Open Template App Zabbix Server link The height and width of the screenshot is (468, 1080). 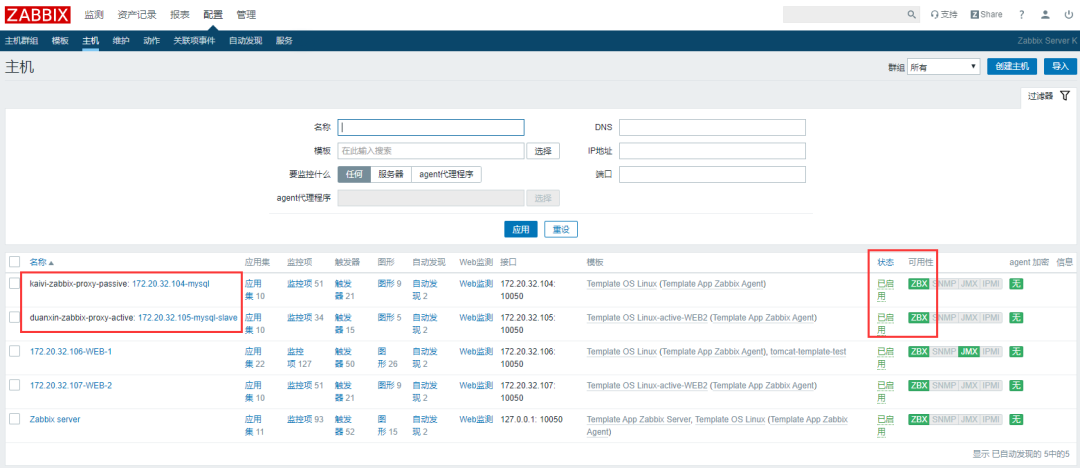coord(639,419)
